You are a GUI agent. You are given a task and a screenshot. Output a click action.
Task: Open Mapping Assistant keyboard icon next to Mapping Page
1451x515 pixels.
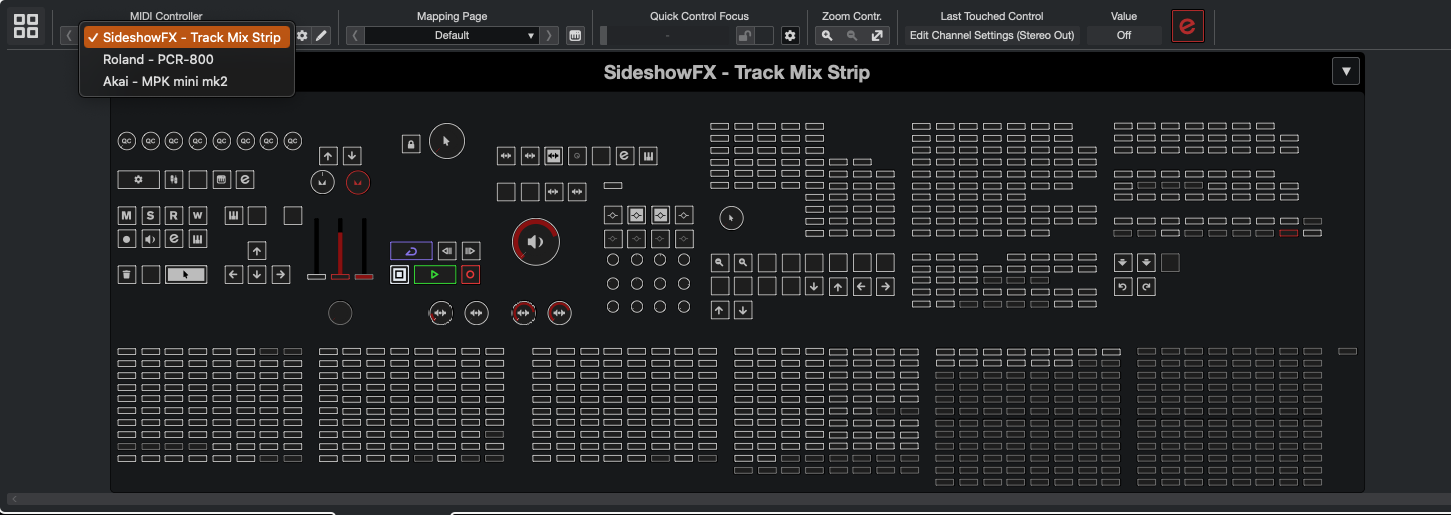(x=575, y=36)
